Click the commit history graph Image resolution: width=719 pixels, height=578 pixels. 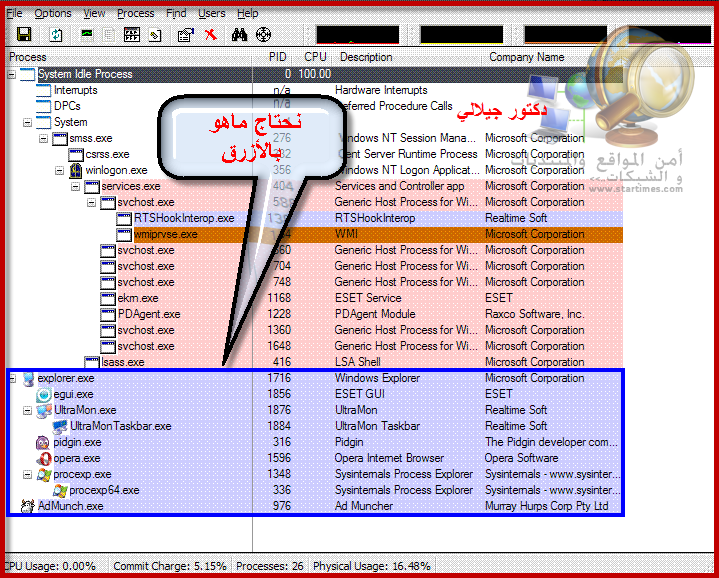click(x=462, y=35)
